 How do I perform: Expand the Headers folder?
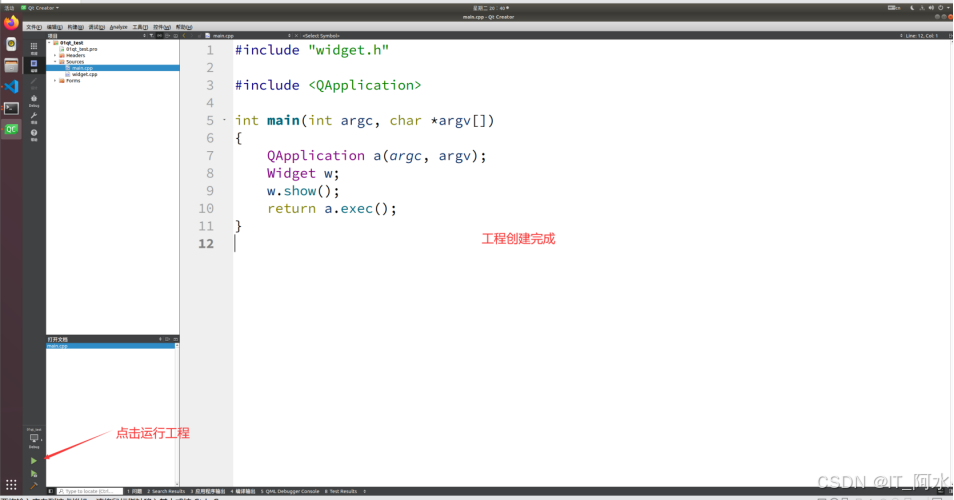coord(55,55)
